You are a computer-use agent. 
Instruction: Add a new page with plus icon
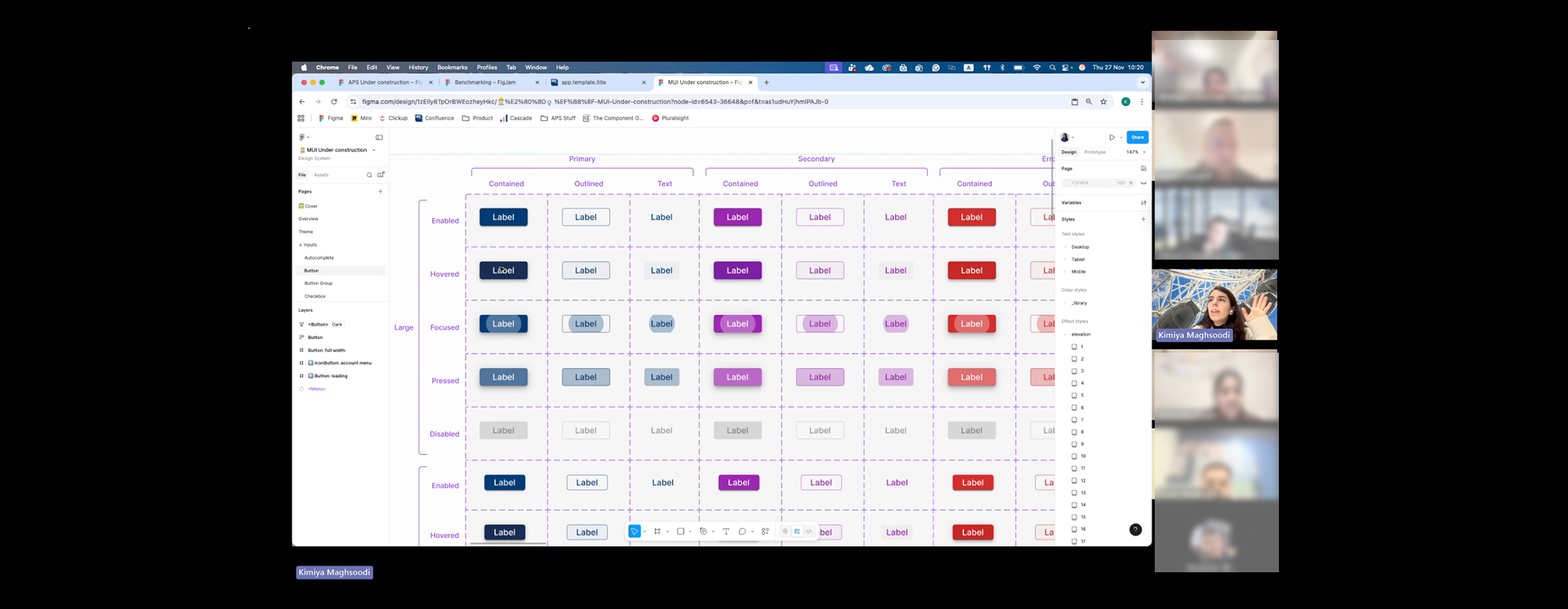[x=381, y=192]
